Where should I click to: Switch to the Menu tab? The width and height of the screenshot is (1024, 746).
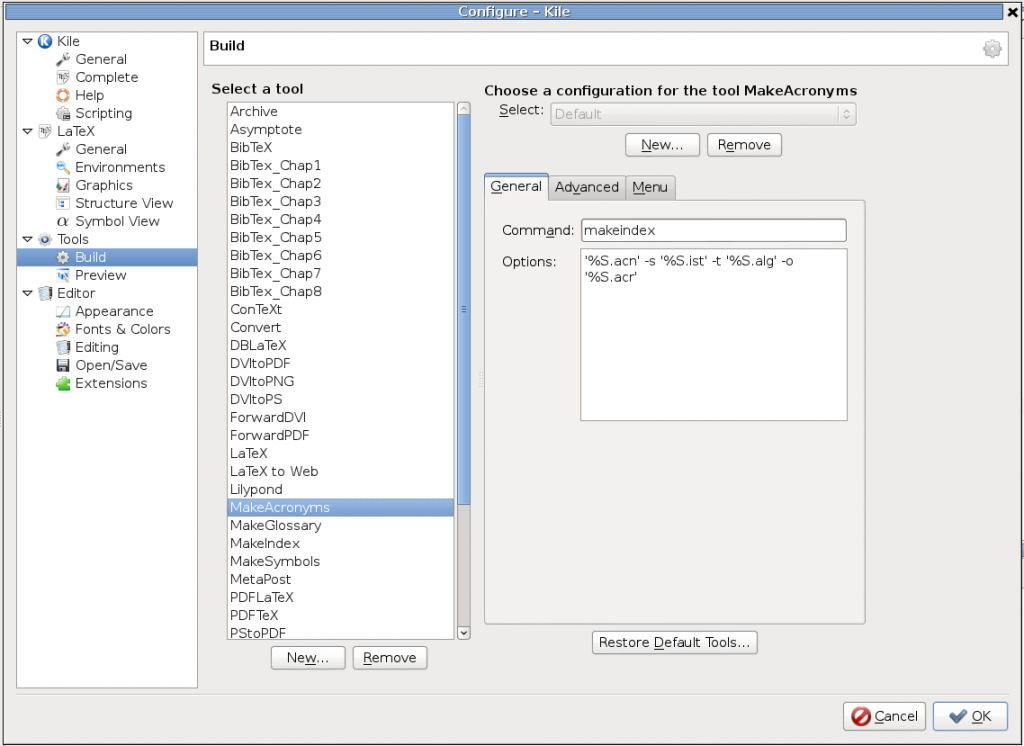(650, 187)
